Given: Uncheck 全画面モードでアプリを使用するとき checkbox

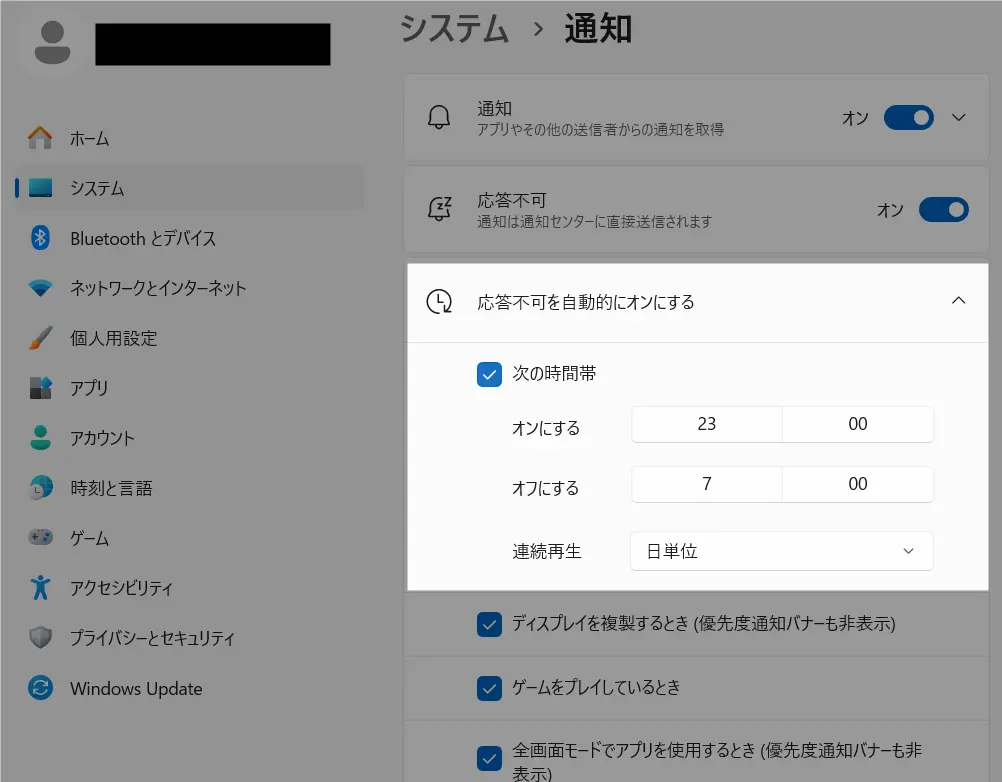Looking at the screenshot, I should 489,758.
